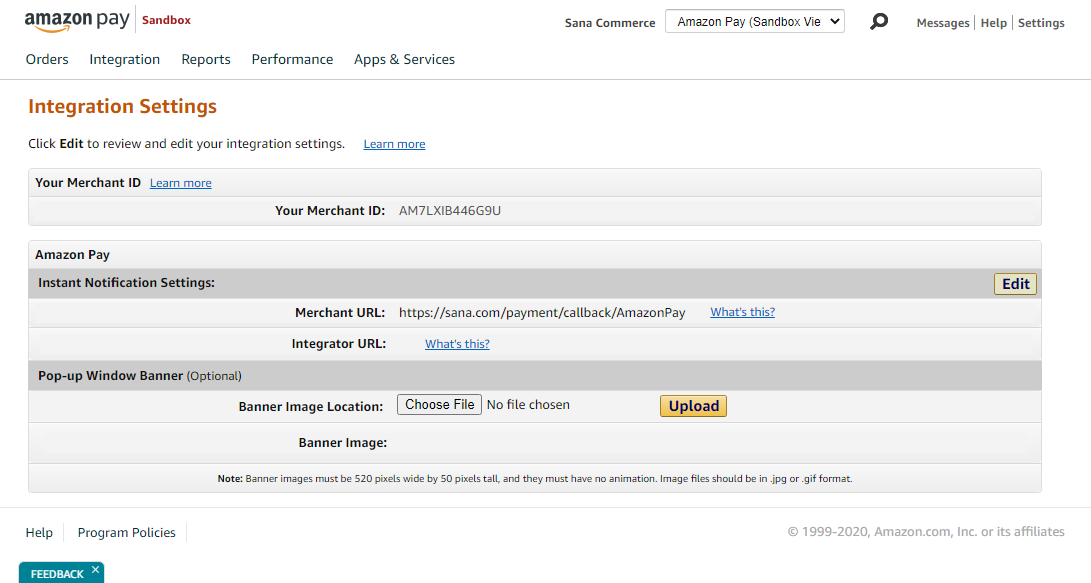The height and width of the screenshot is (583, 1091).
Task: Open the Amazon Pay Sandbox View dropdown
Action: (x=755, y=22)
